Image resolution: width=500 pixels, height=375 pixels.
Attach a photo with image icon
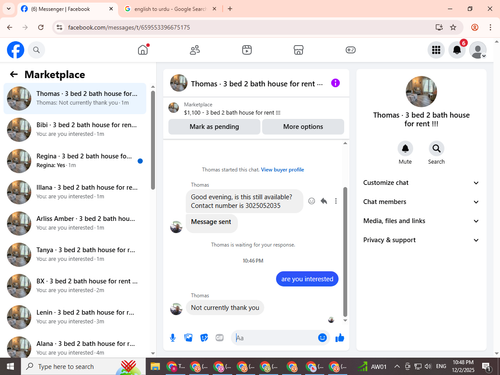pyautogui.click(x=188, y=338)
